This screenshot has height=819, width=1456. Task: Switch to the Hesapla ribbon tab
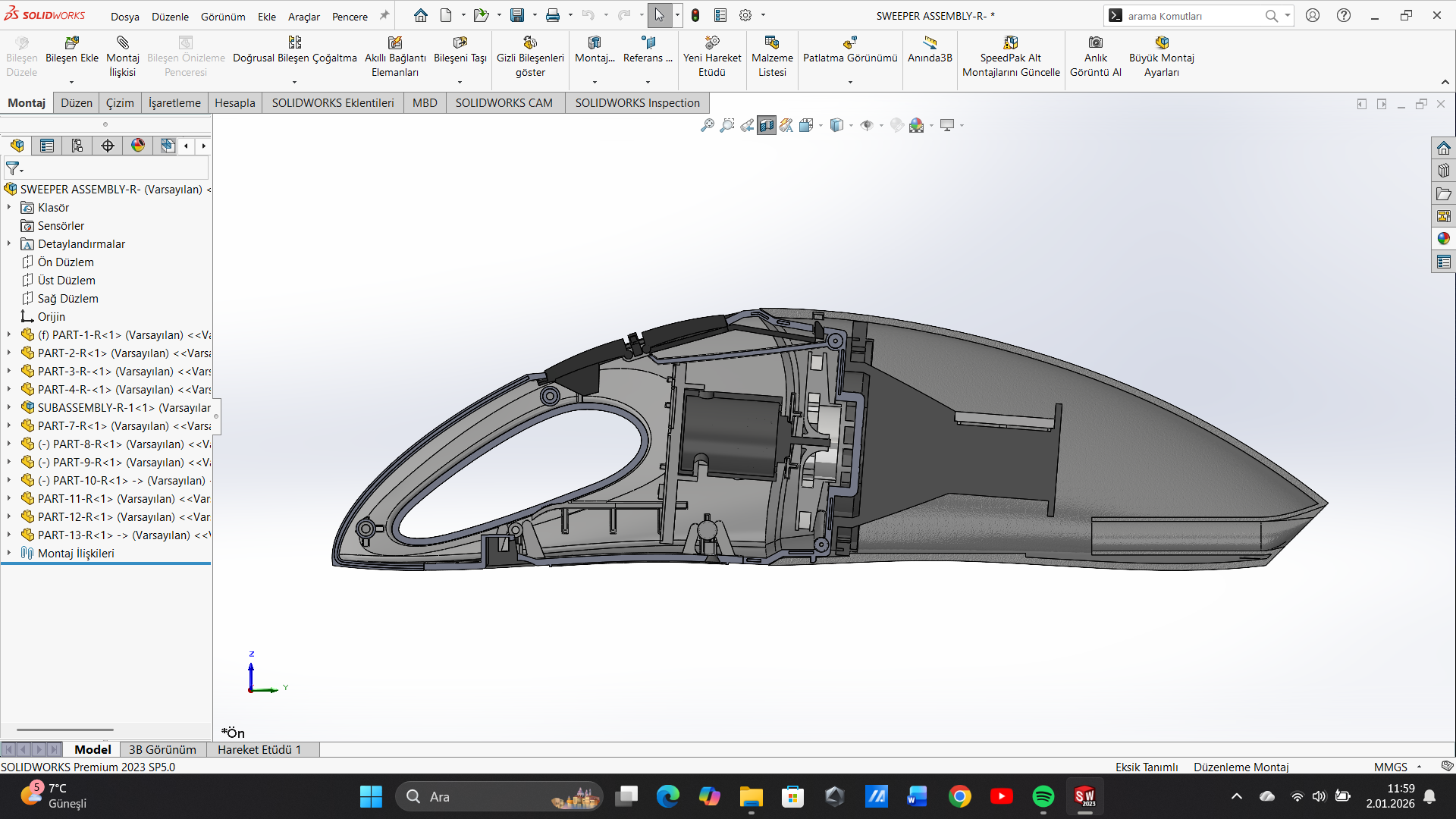tap(234, 102)
